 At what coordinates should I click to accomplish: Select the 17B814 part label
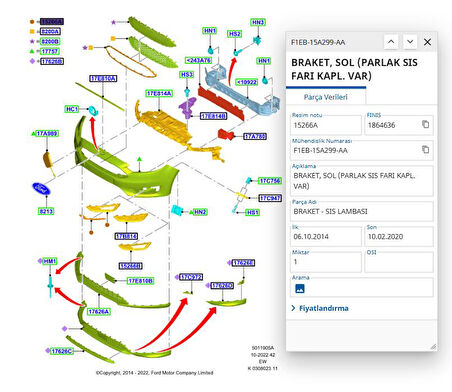(x=126, y=236)
